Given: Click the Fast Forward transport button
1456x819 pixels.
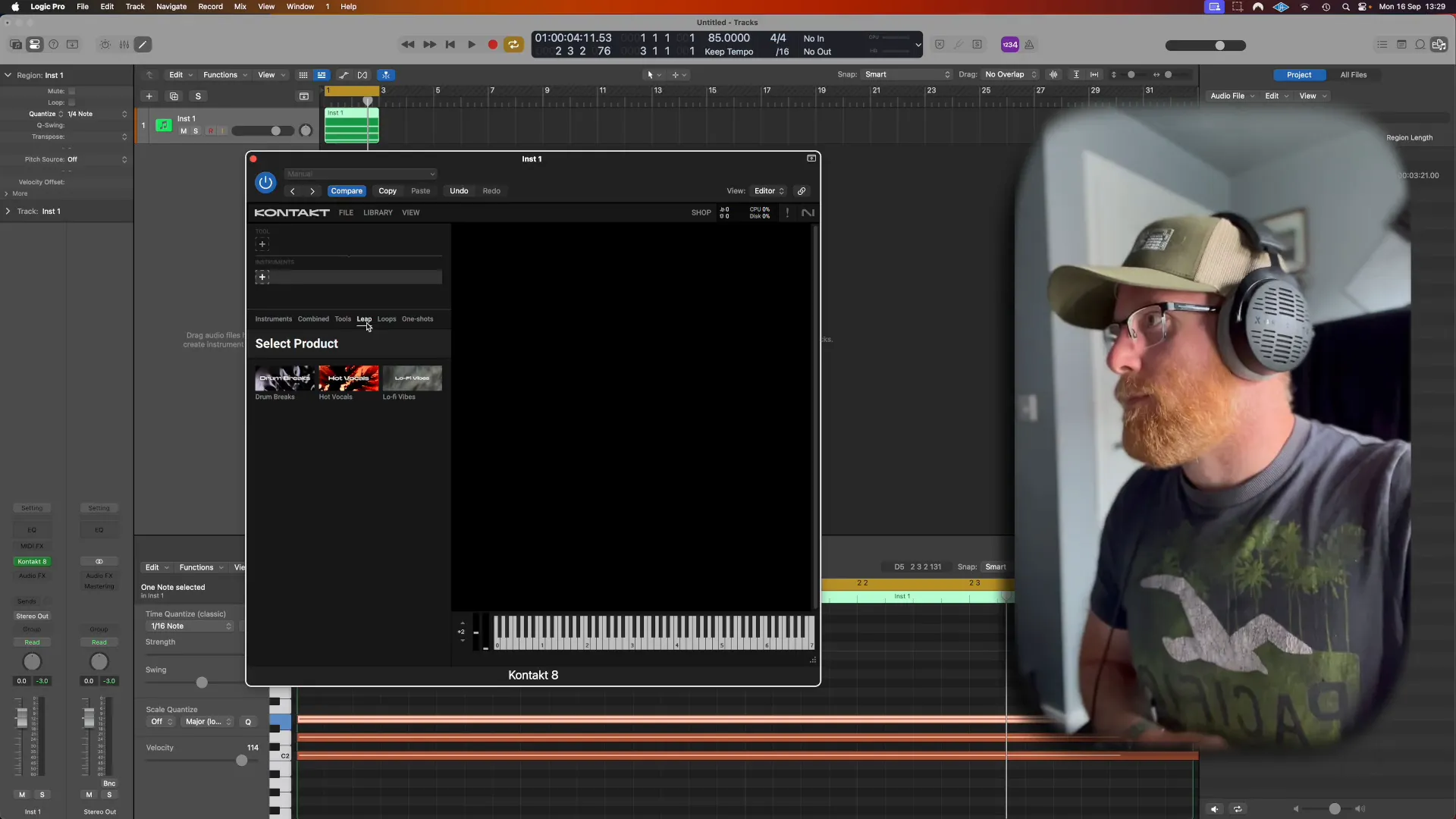Looking at the screenshot, I should (429, 45).
